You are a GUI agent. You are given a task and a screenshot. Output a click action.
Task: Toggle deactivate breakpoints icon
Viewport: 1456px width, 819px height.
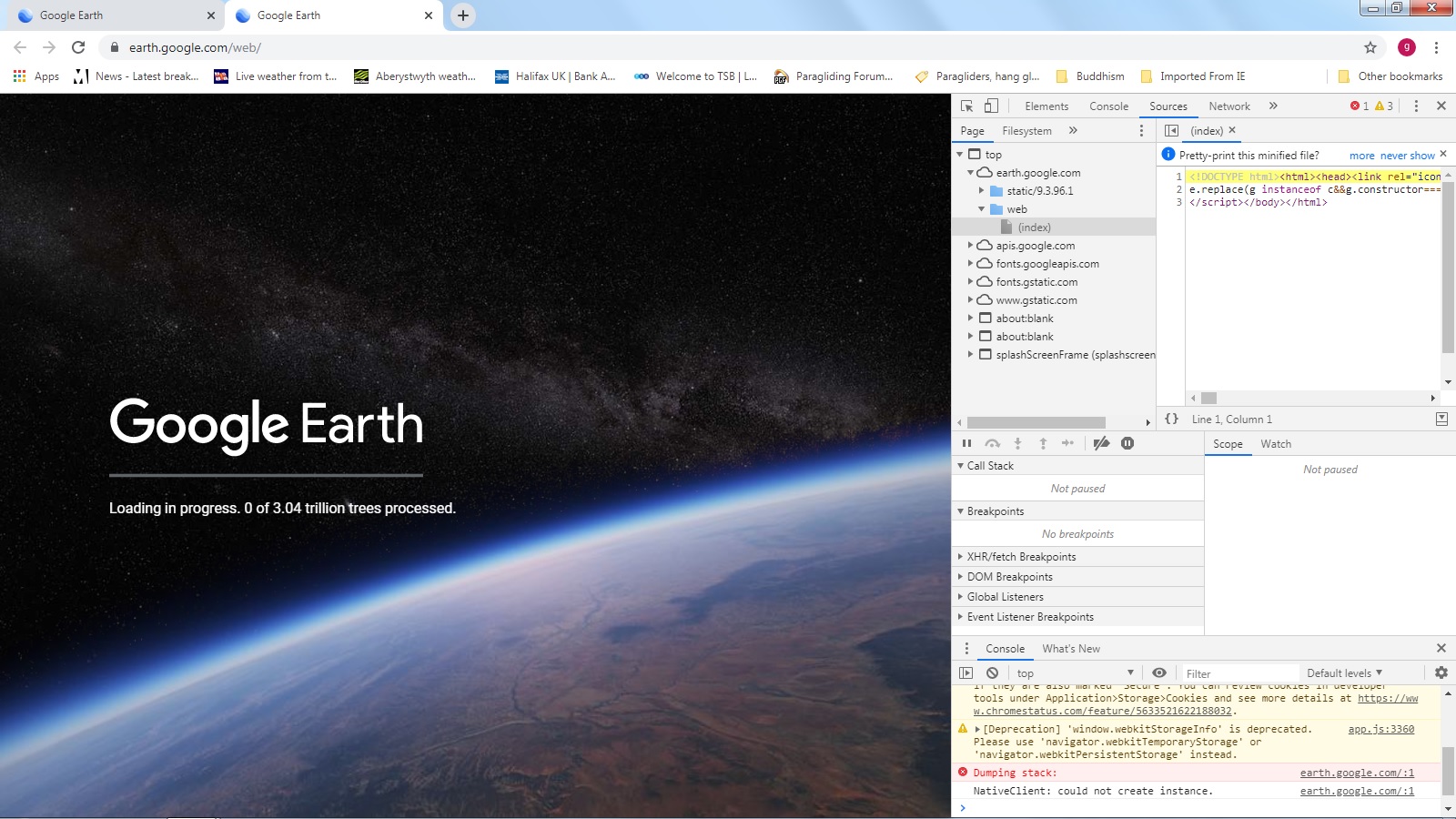[x=1101, y=444]
